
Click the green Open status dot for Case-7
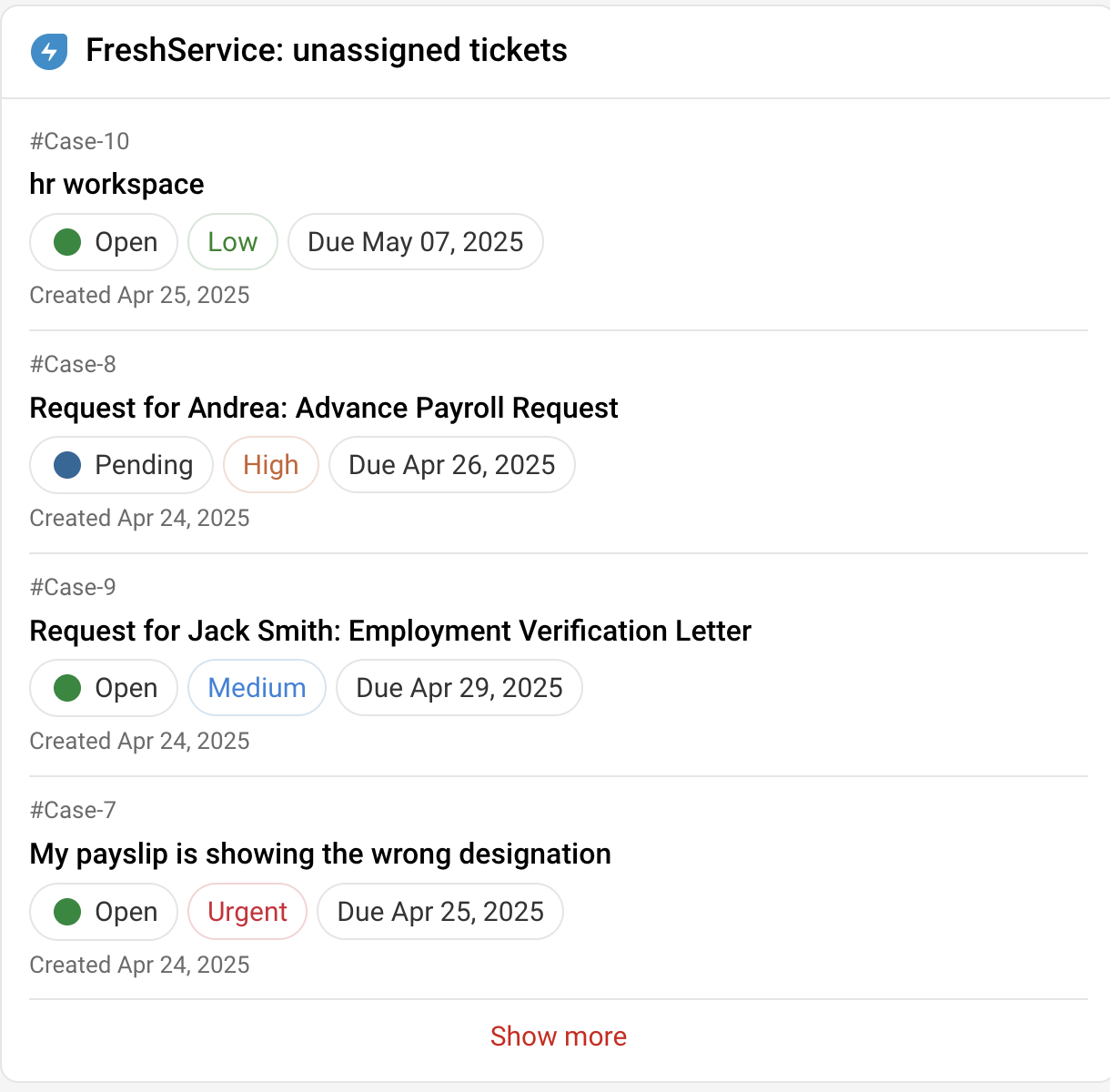pos(67,912)
